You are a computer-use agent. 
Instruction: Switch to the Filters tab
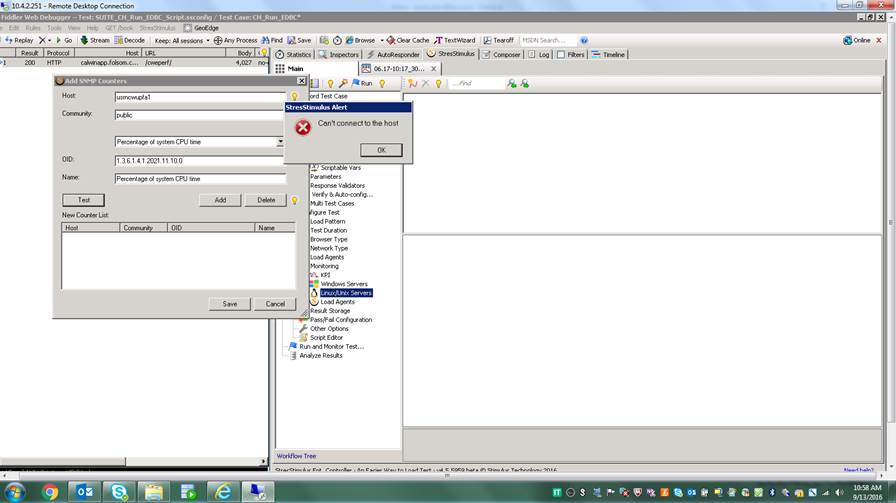click(x=570, y=54)
